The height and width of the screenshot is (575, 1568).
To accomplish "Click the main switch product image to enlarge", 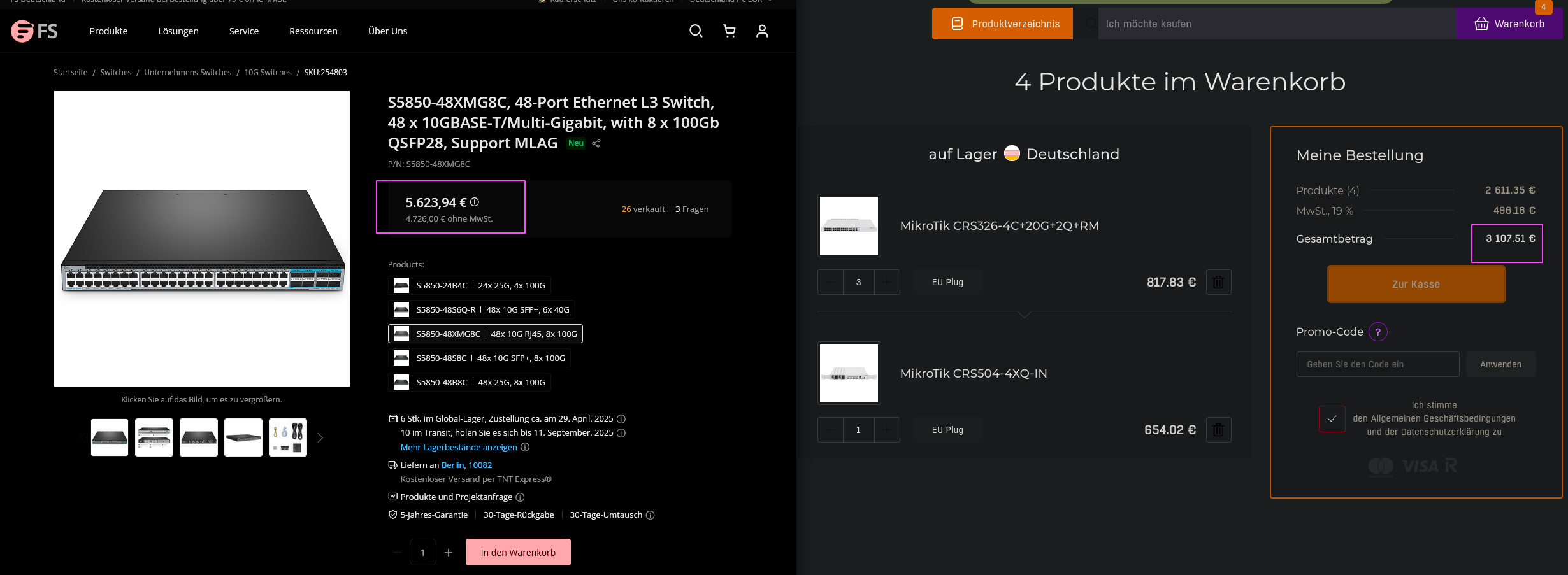I will (202, 239).
